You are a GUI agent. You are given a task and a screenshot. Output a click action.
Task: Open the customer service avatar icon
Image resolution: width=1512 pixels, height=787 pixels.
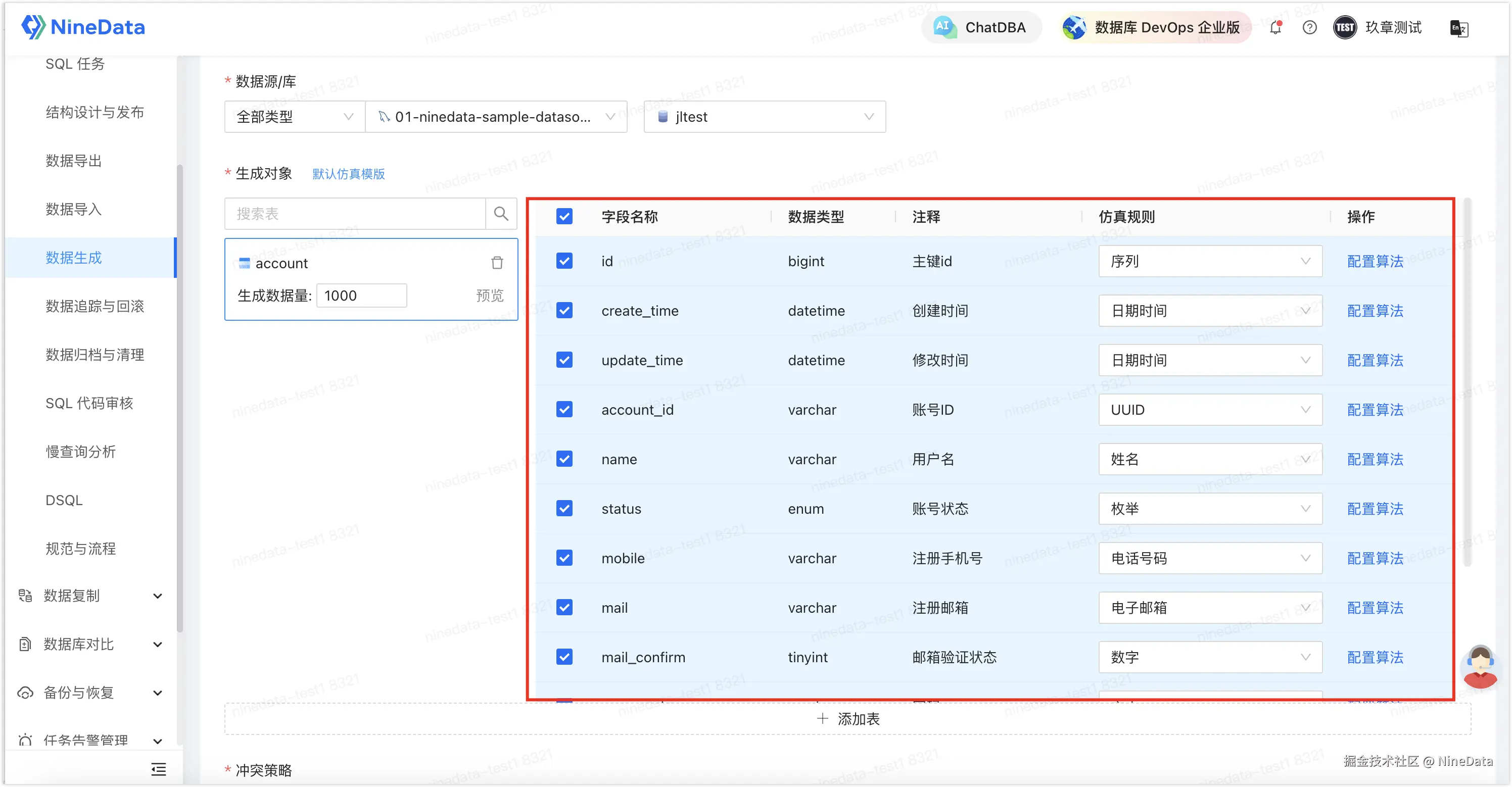click(x=1480, y=666)
